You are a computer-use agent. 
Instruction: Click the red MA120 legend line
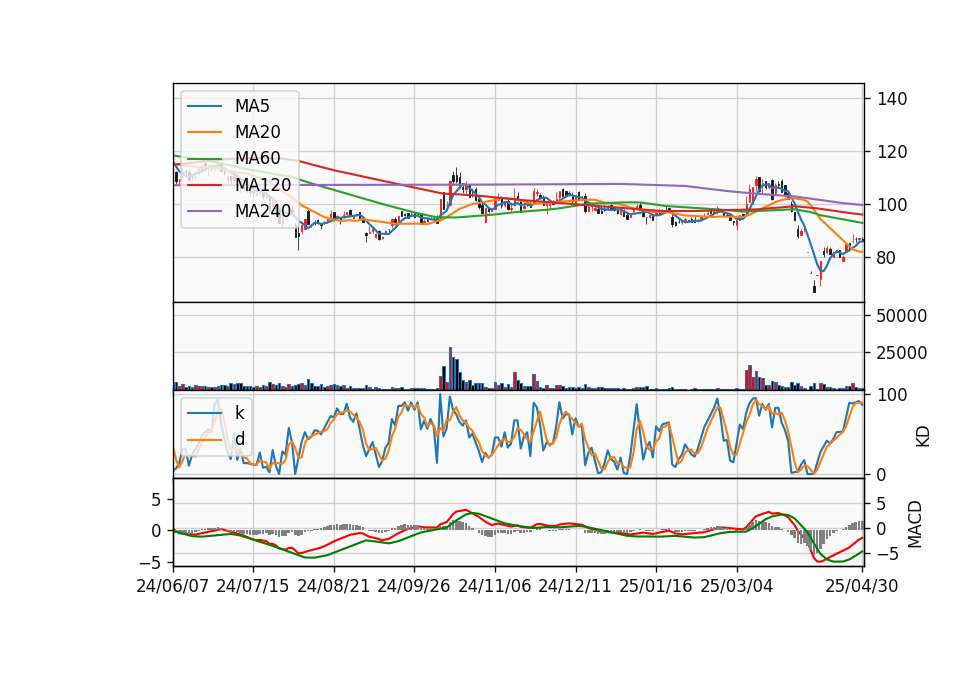[x=204, y=186]
